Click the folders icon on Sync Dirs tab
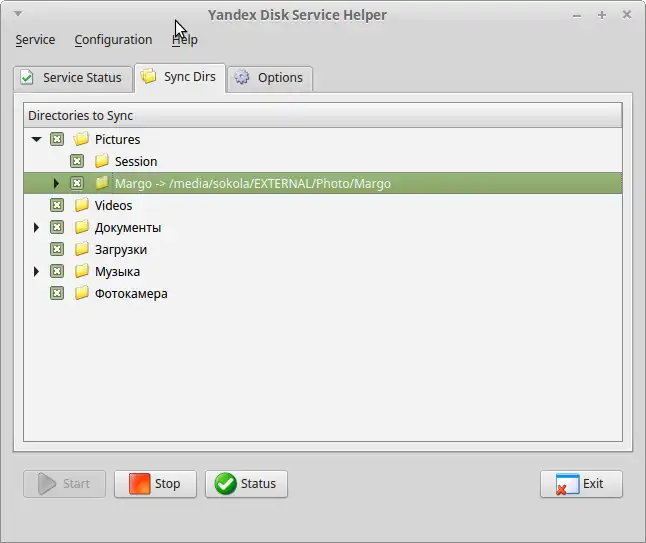The width and height of the screenshot is (646, 543). (x=148, y=76)
